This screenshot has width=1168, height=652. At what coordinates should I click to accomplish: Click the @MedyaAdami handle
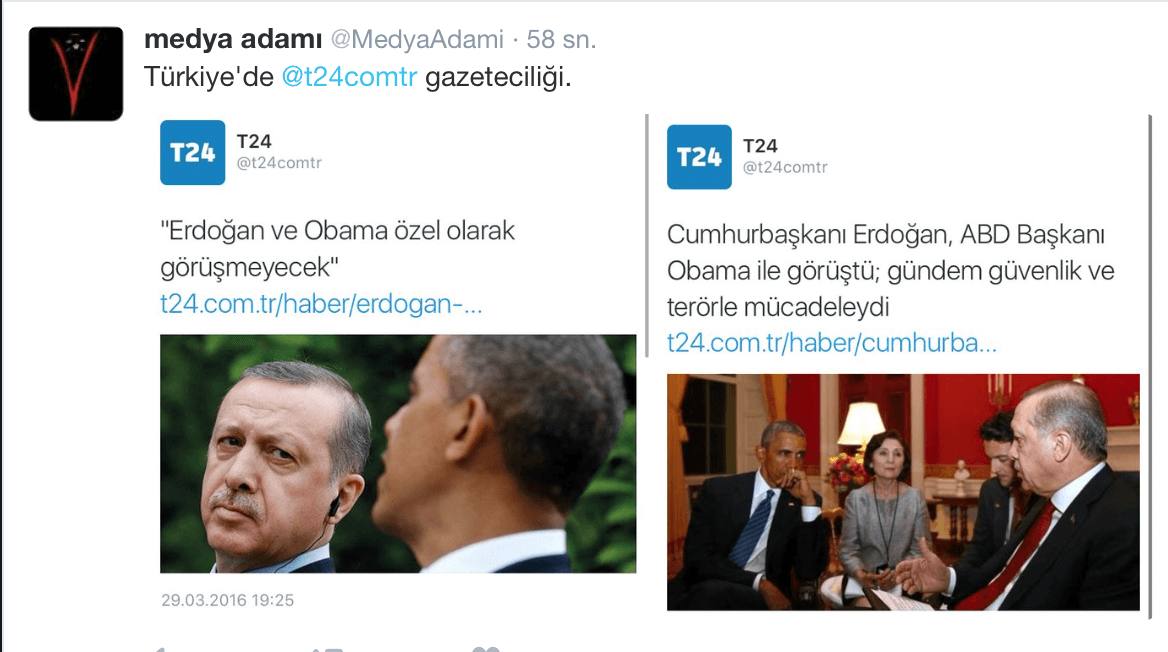click(x=416, y=39)
